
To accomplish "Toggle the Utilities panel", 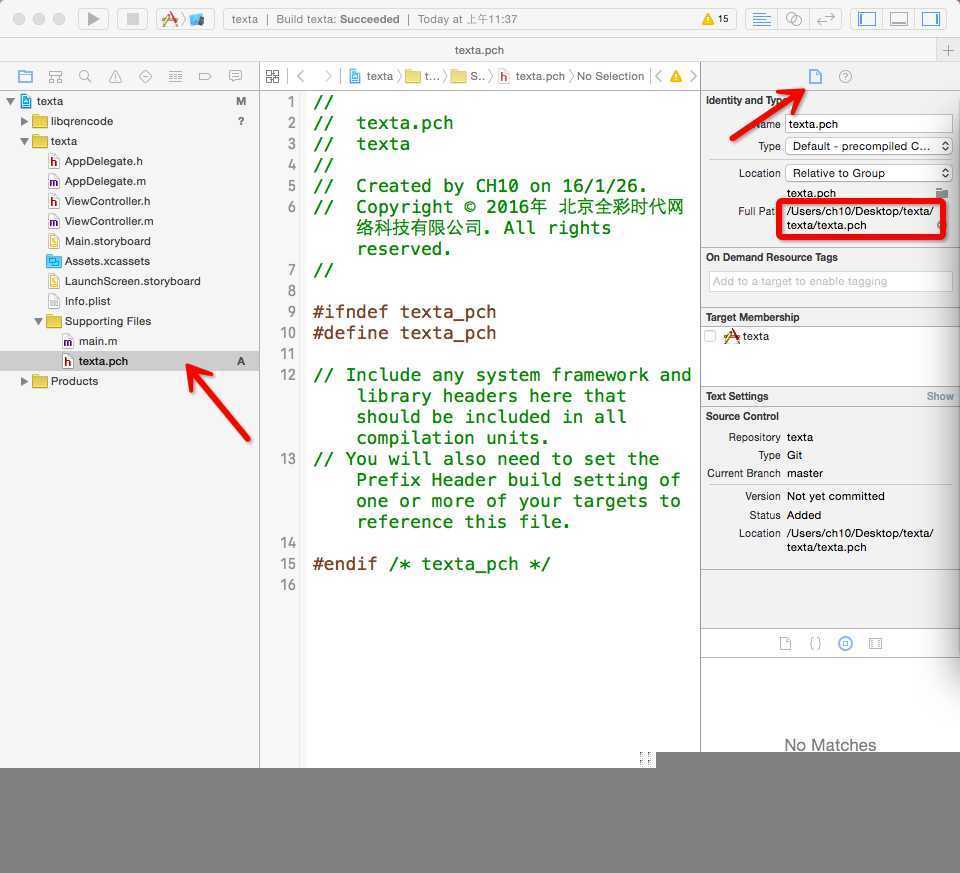I will pyautogui.click(x=931, y=19).
